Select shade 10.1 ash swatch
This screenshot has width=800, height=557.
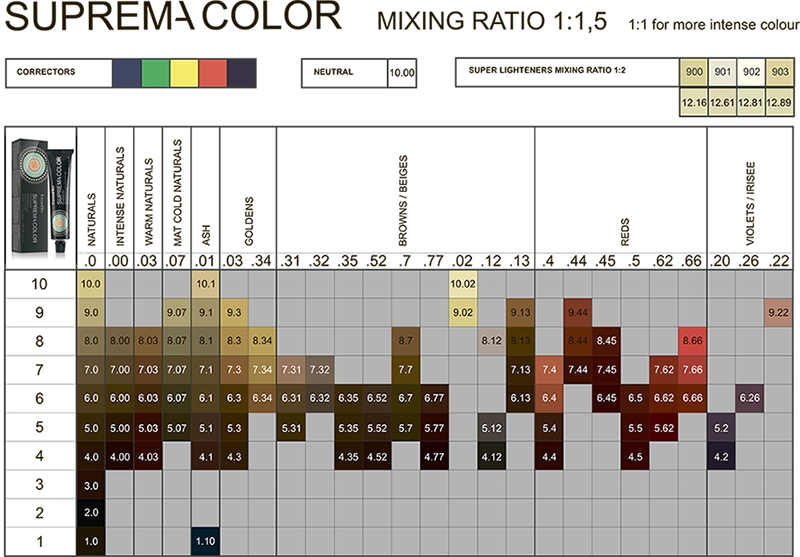click(206, 284)
